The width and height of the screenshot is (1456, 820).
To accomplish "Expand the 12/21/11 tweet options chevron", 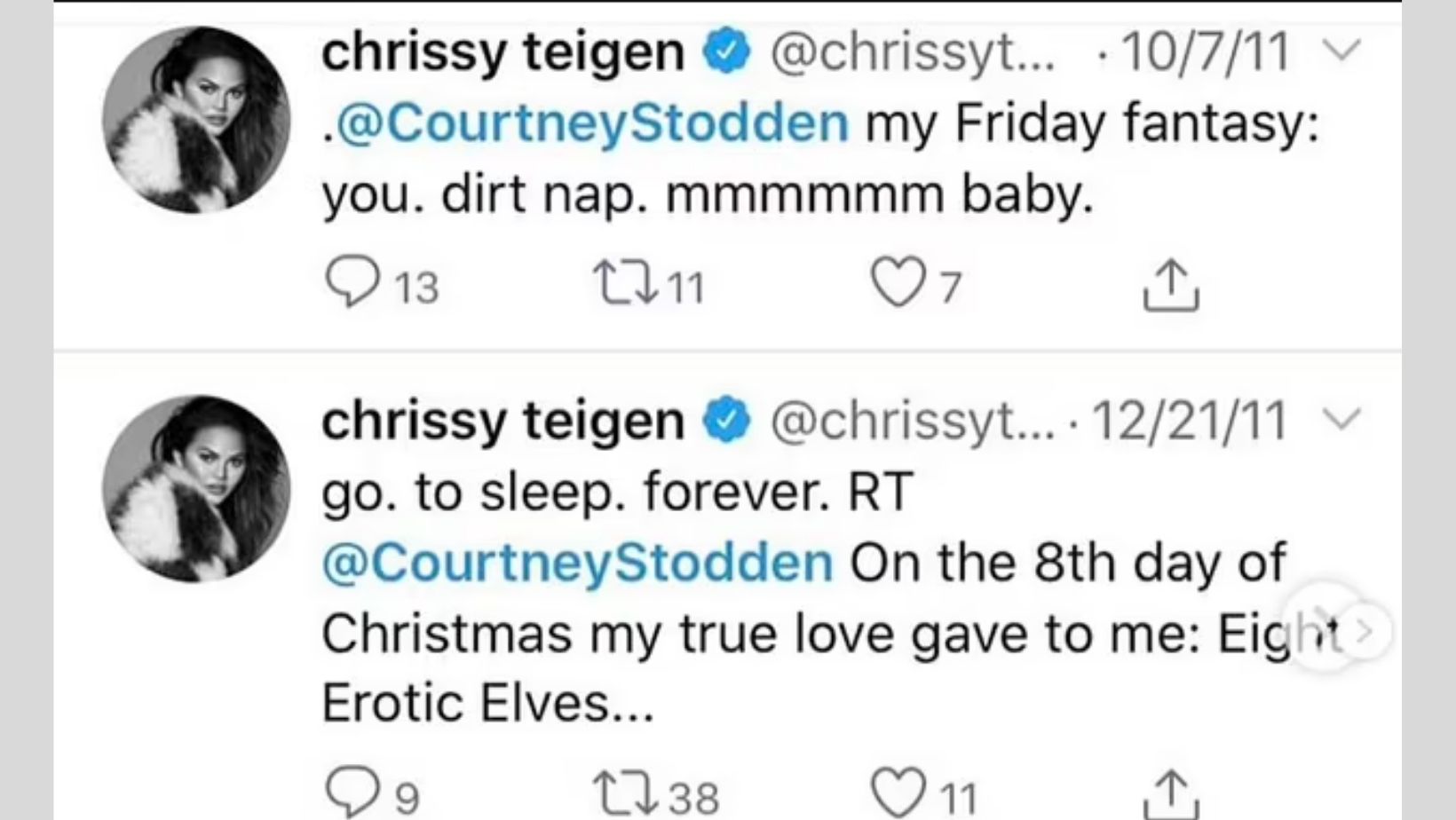I will click(x=1344, y=418).
